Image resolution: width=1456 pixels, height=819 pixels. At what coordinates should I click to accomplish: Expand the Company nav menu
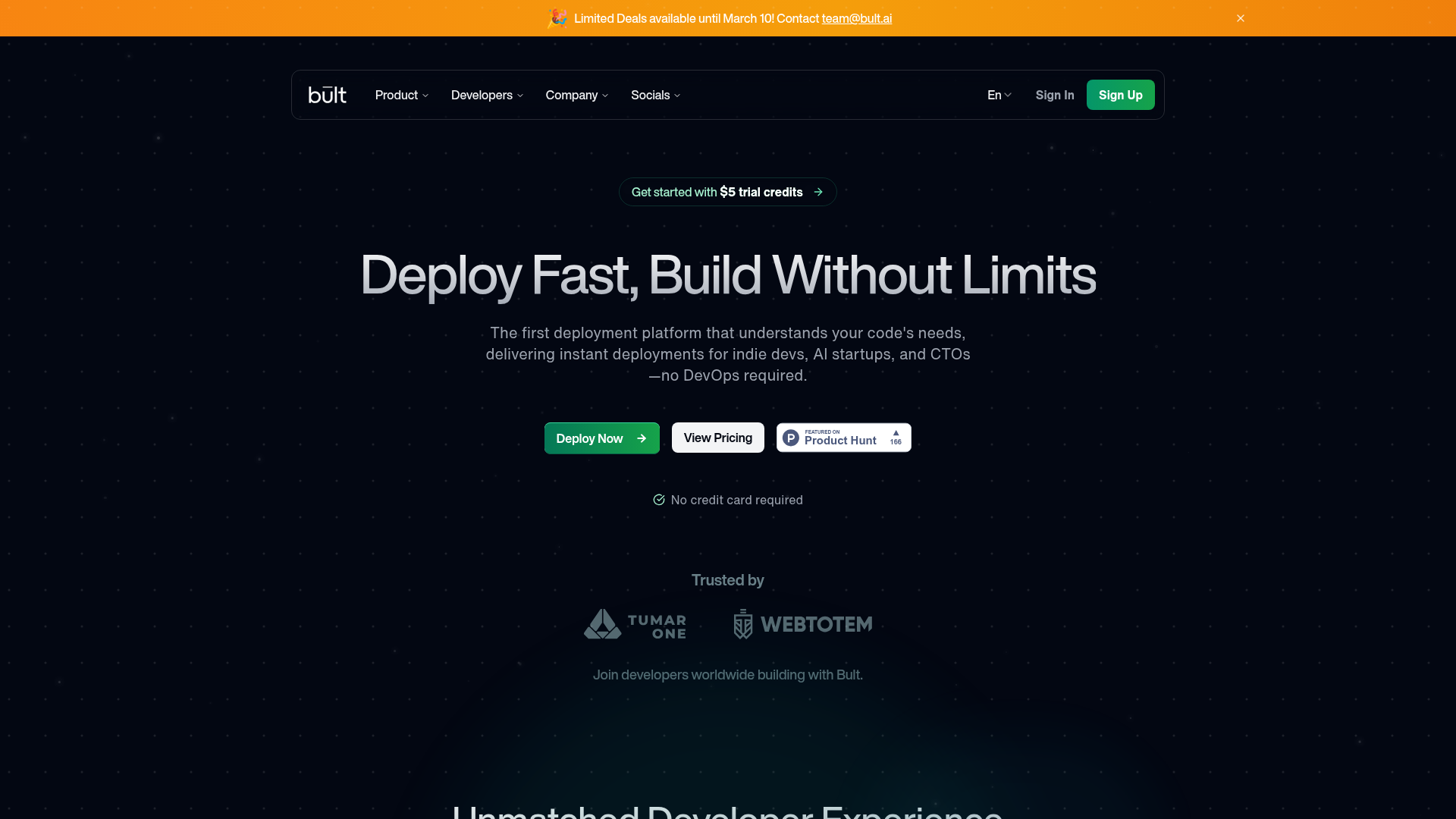pyautogui.click(x=576, y=95)
